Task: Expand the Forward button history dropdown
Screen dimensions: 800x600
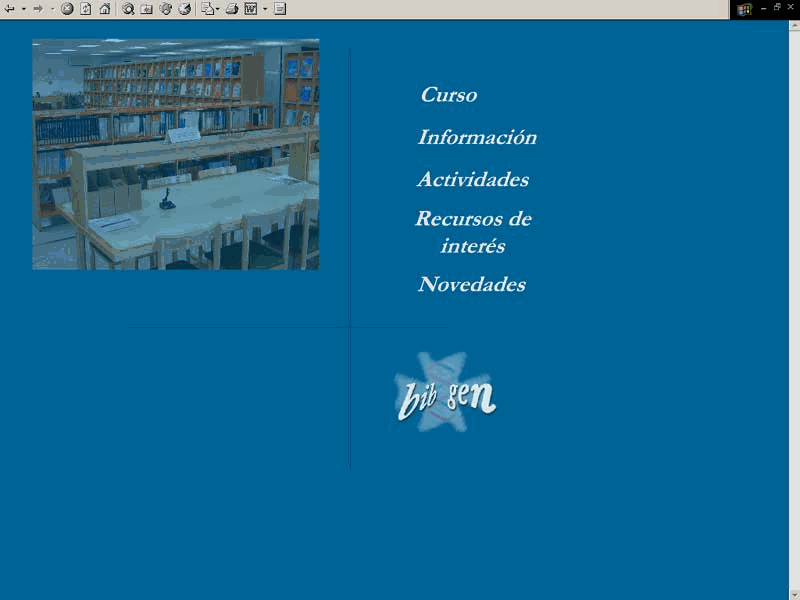Action: pos(52,9)
